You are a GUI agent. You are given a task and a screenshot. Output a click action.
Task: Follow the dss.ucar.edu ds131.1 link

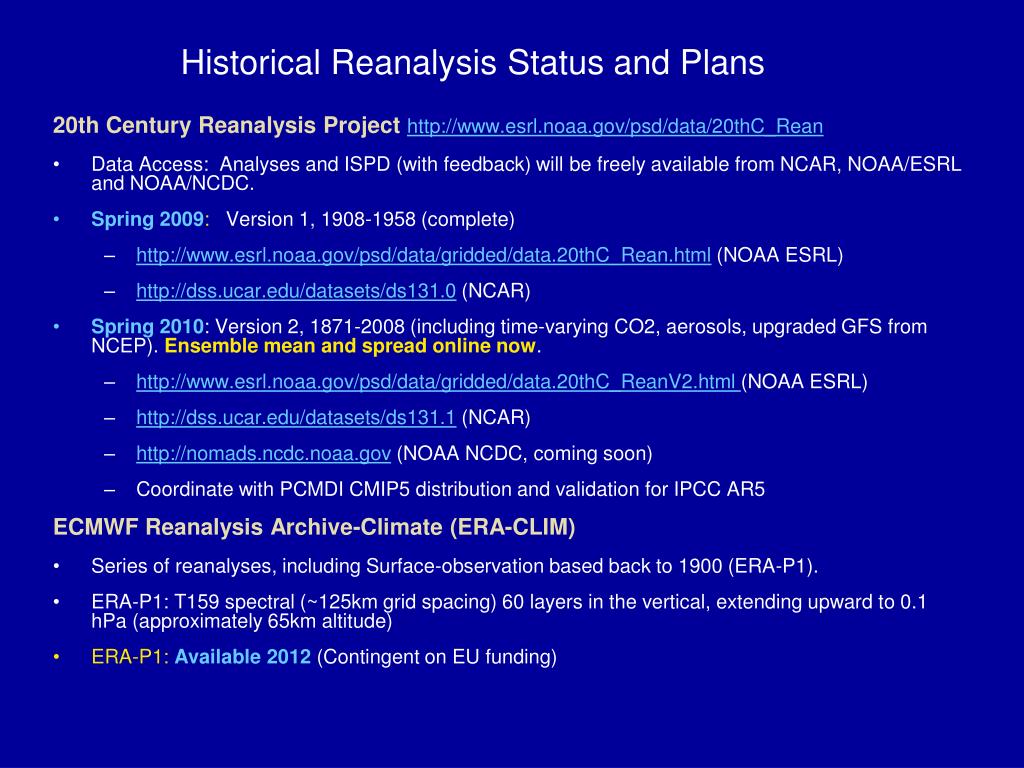tap(296, 417)
